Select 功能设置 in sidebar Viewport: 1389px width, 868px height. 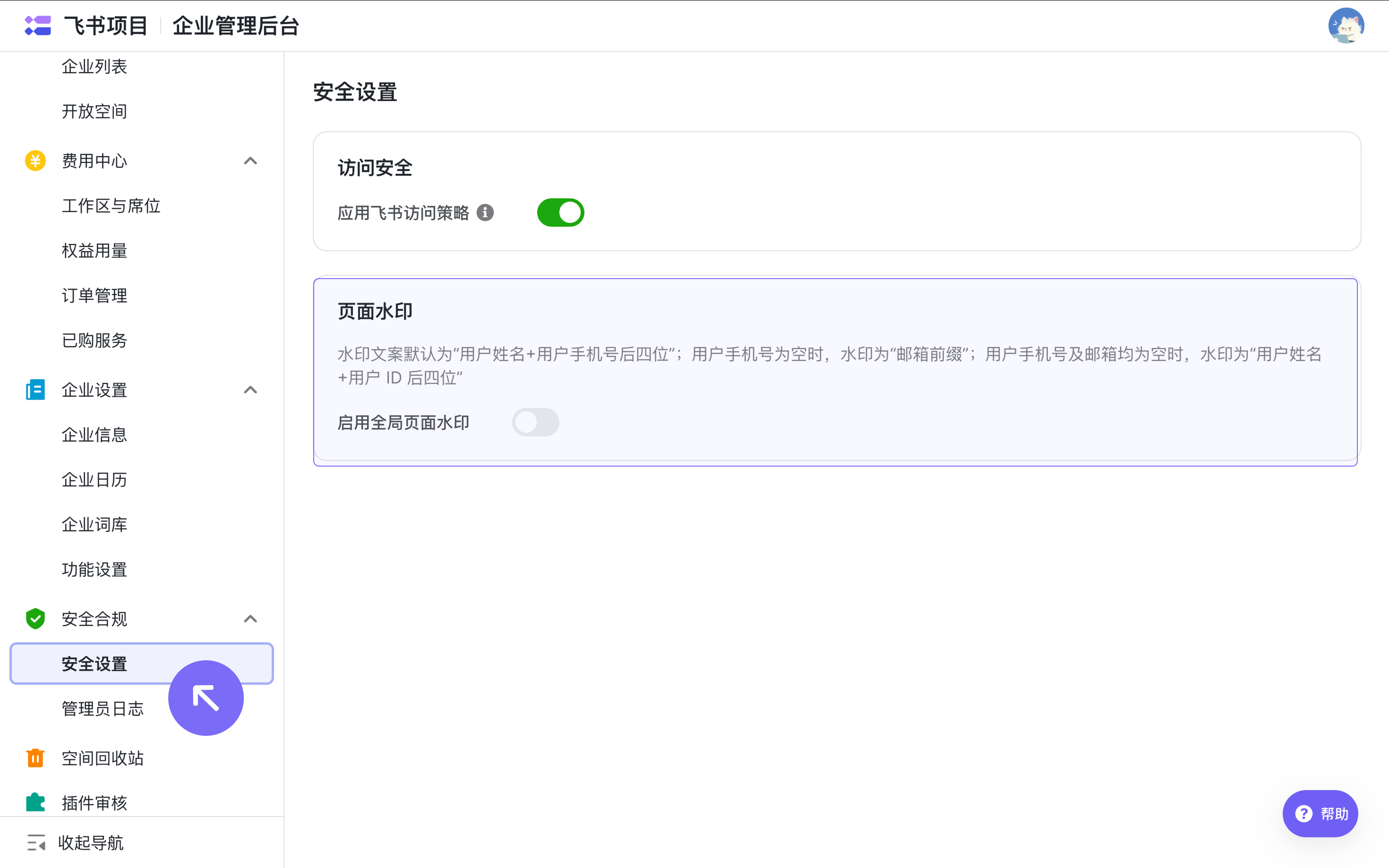(x=94, y=570)
